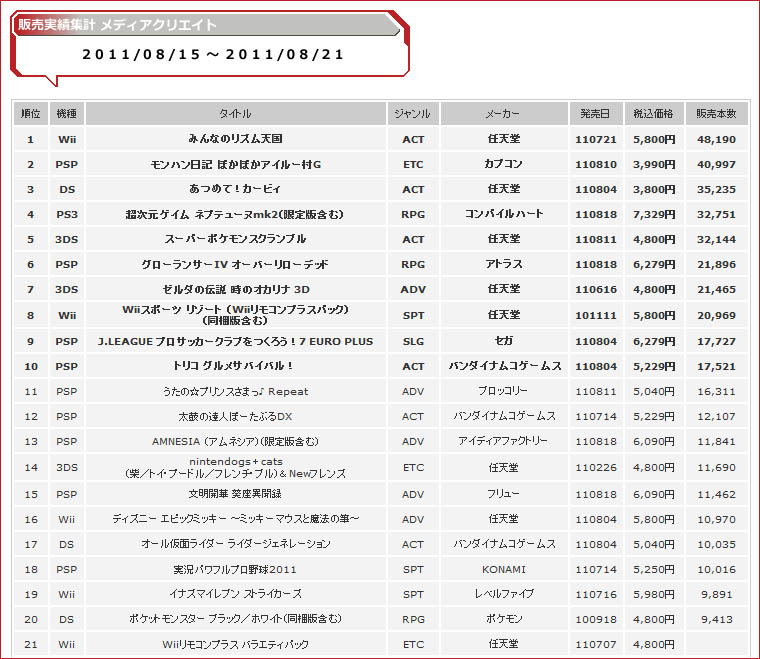
Task: Click sales figure 32,751
Action: (716, 215)
